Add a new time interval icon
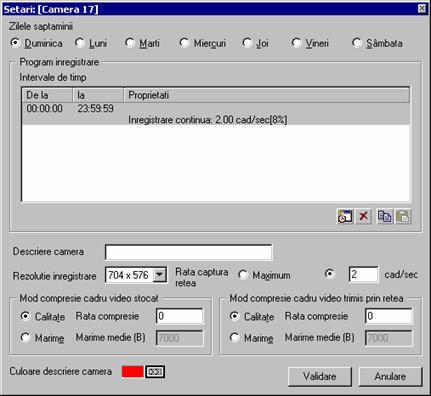 point(345,216)
